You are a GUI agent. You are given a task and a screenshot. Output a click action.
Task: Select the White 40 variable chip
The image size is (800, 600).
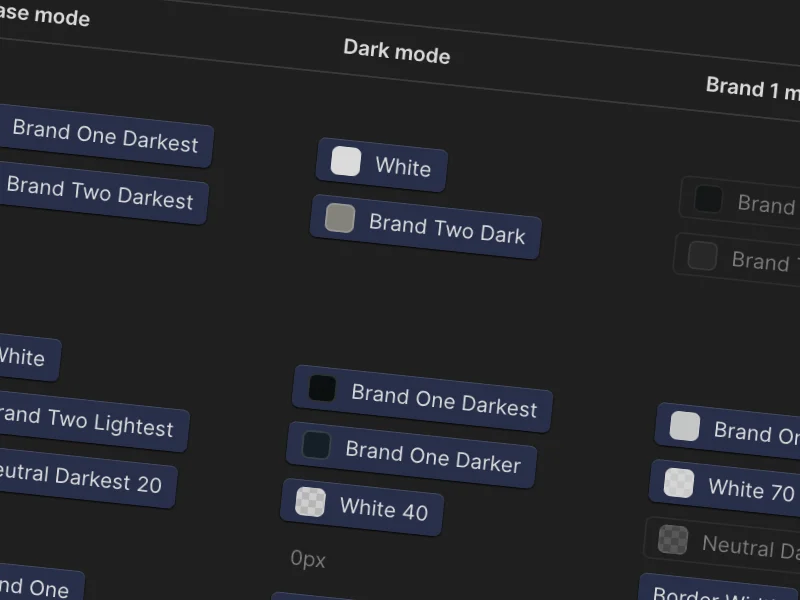(362, 507)
